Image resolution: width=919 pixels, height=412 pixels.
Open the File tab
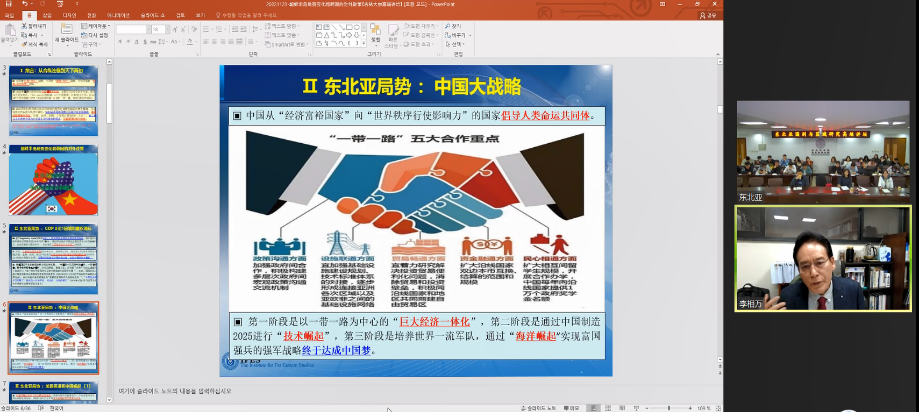pos(9,16)
